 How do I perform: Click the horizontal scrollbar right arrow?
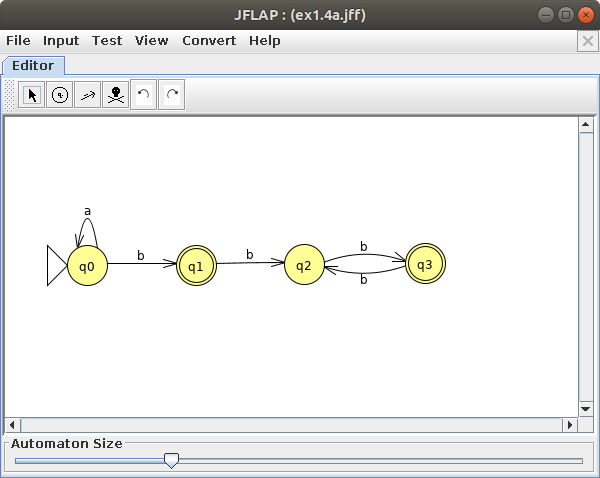pos(571,425)
